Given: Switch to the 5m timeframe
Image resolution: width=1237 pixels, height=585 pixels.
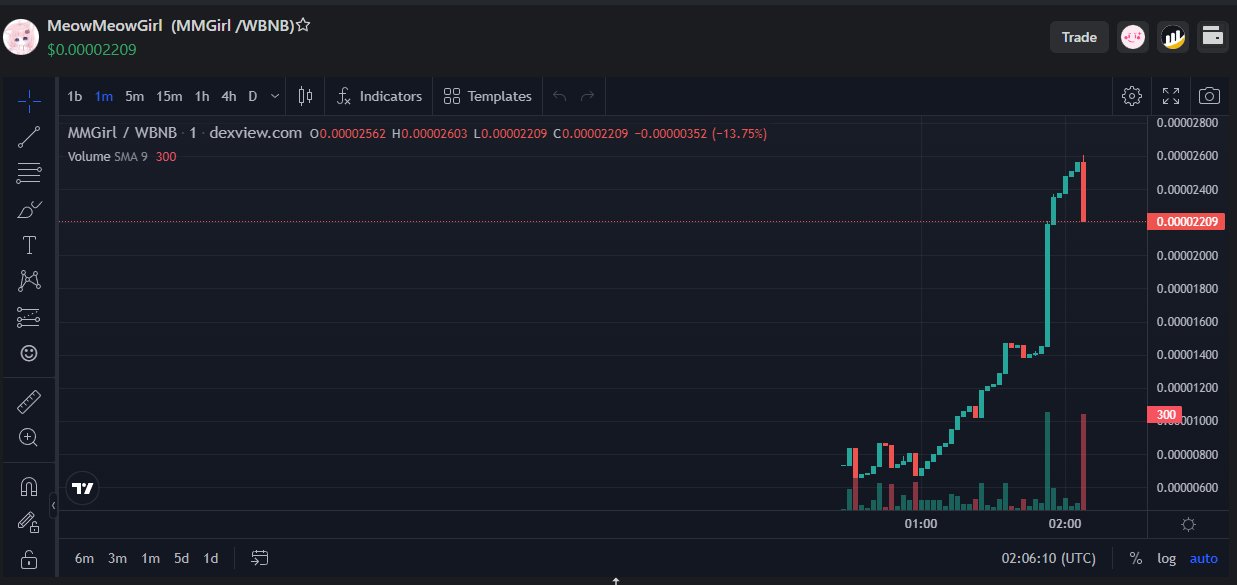Looking at the screenshot, I should 134,96.
